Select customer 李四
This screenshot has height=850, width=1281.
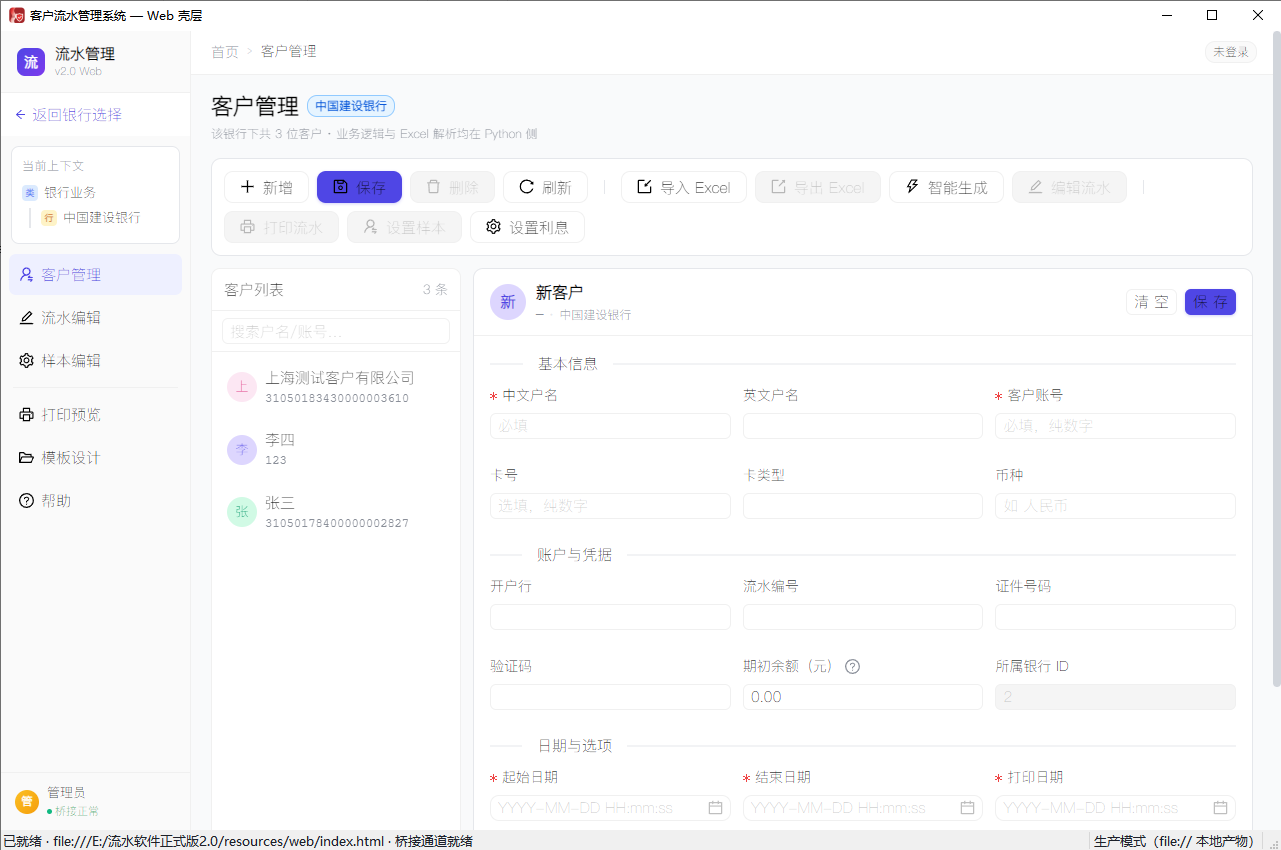(336, 449)
